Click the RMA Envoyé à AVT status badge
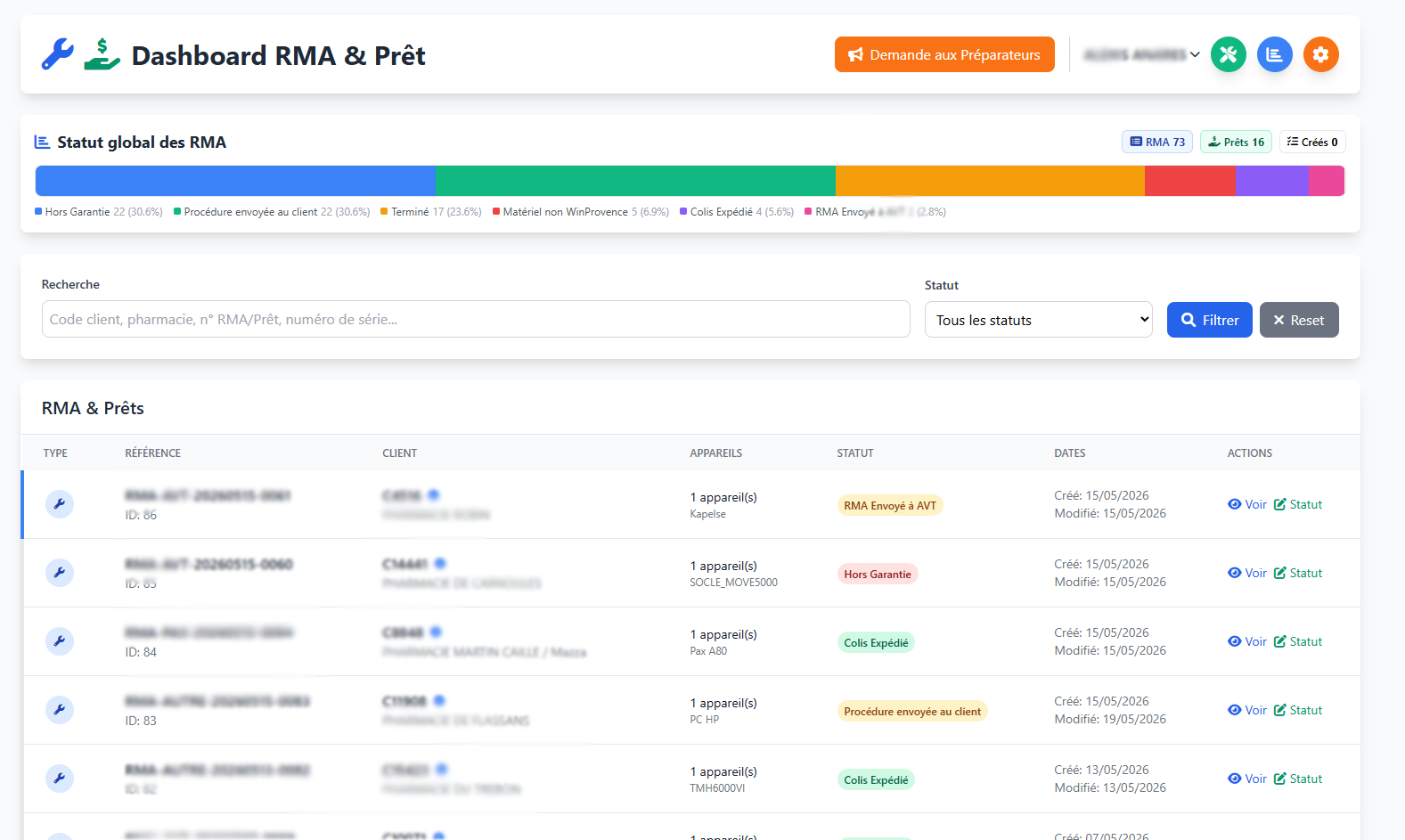Screen dimensions: 1405x840 pos(890,505)
